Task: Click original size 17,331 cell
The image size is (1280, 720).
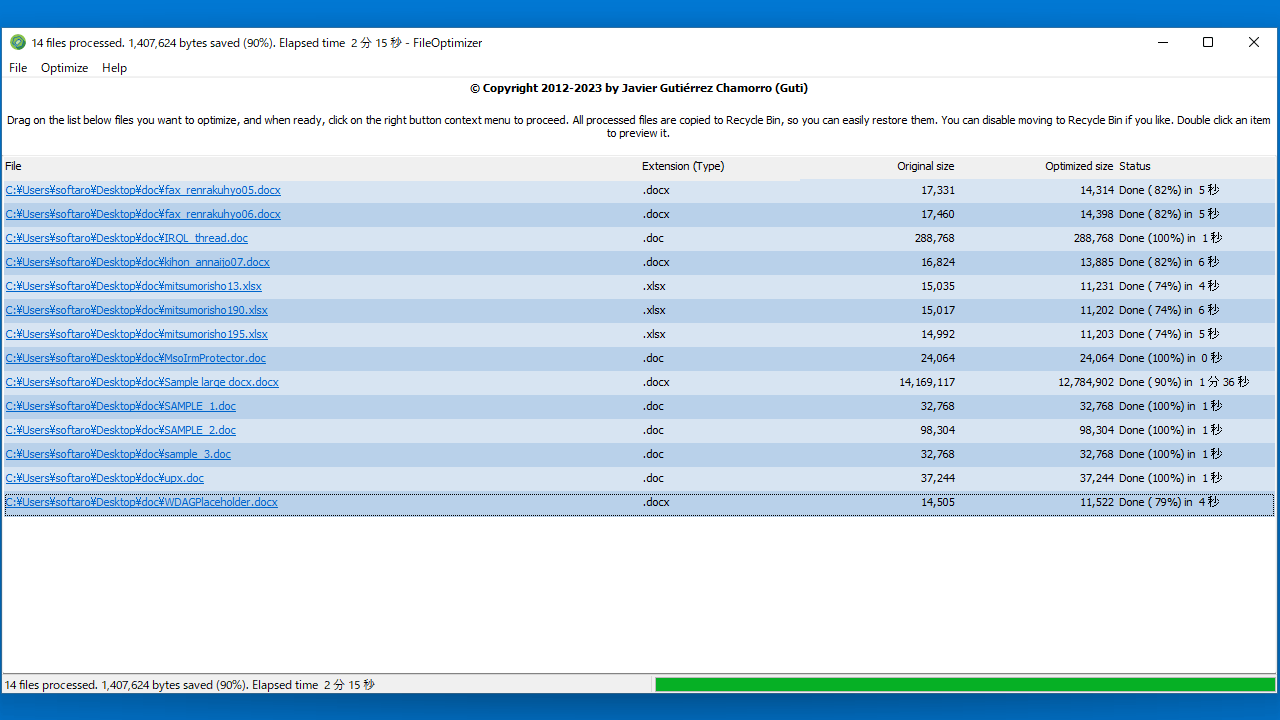Action: (x=938, y=190)
